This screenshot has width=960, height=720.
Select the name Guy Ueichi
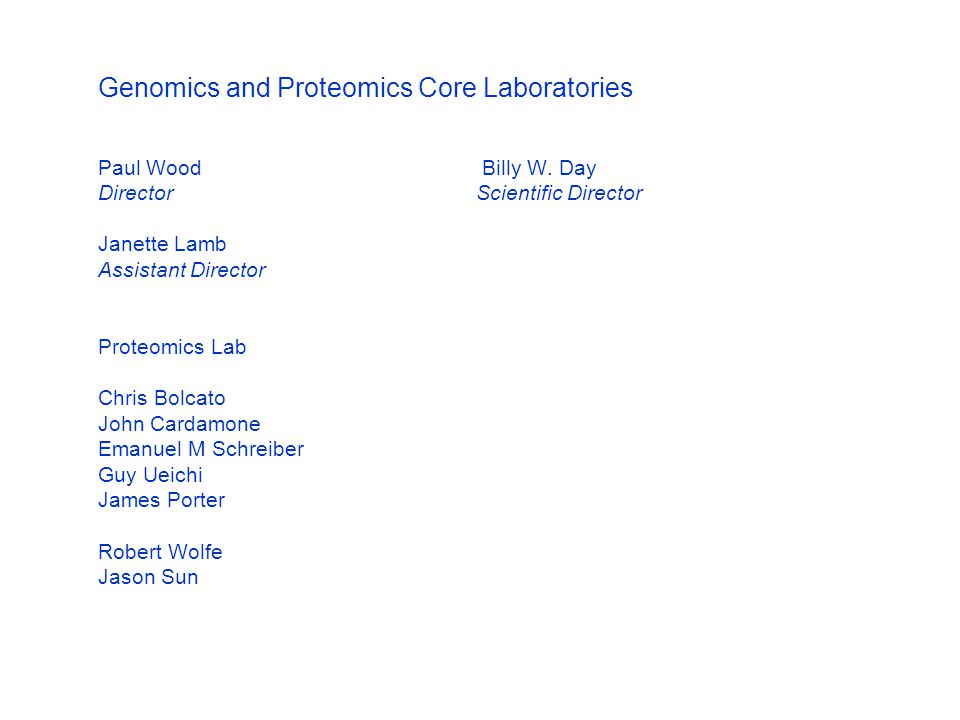[x=150, y=476]
